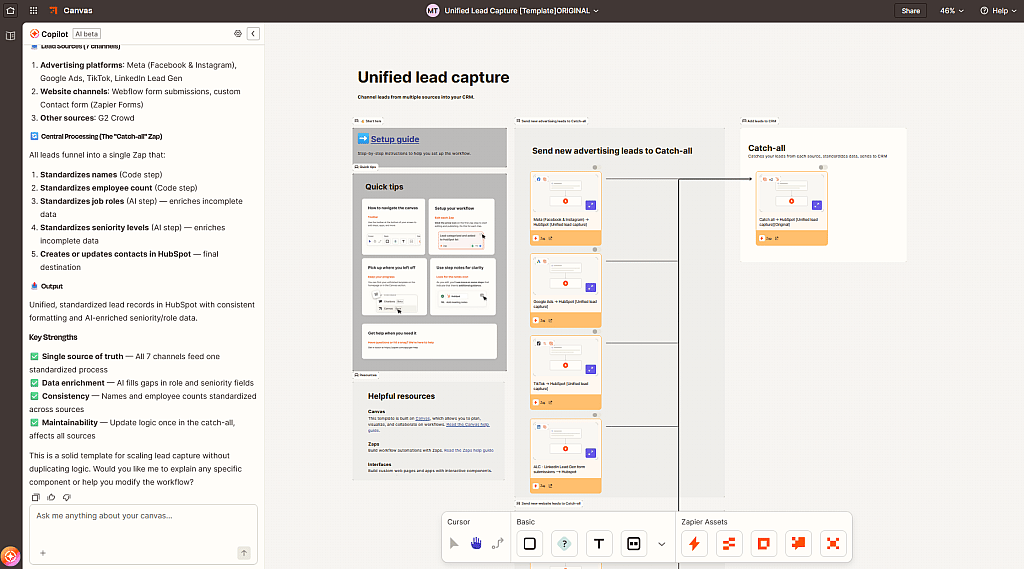The width and height of the screenshot is (1024, 569).
Task: Copy the Copilot response
Action: coord(36,497)
